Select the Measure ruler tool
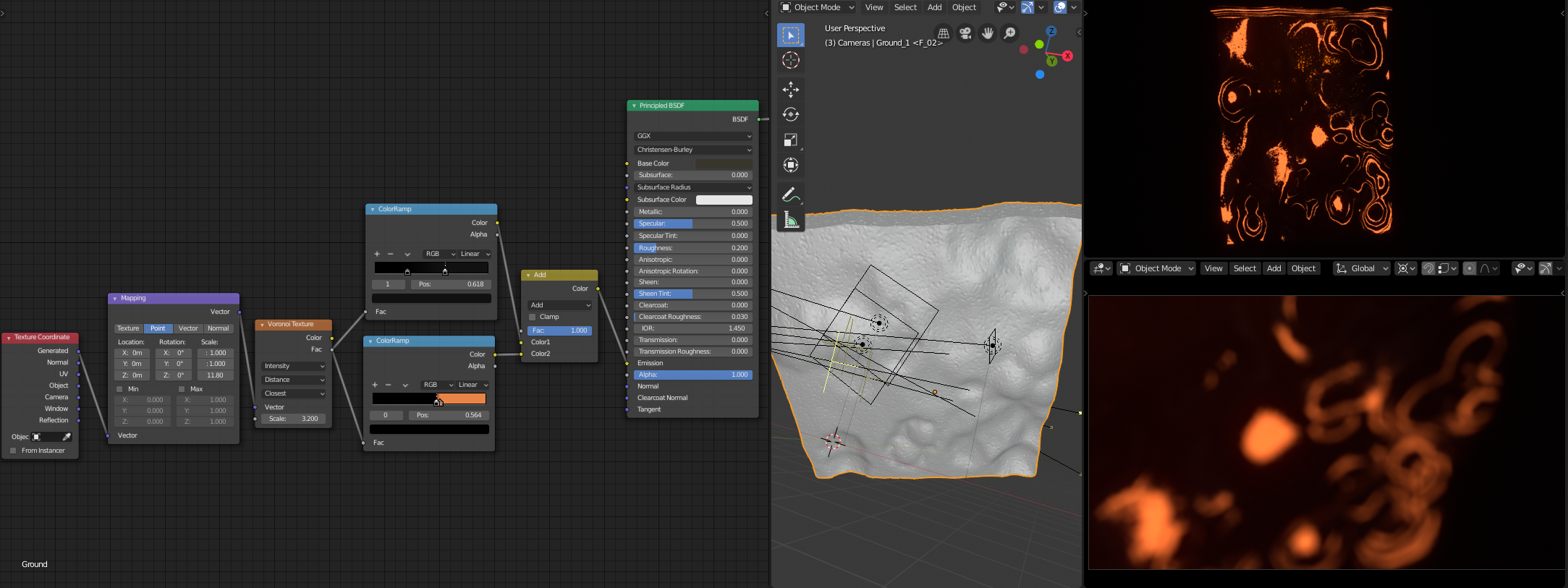 point(790,221)
